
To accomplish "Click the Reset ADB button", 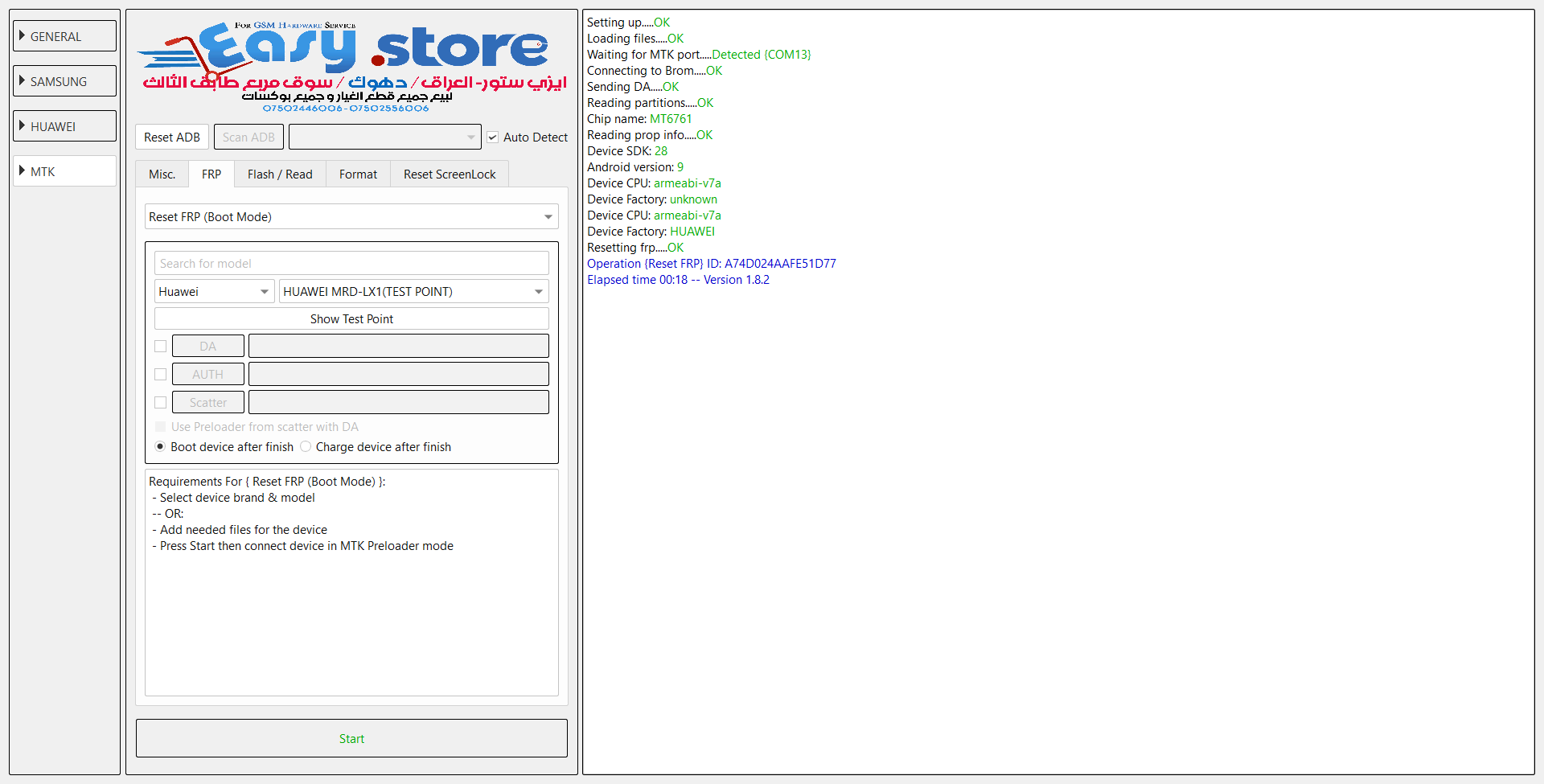I will click(172, 138).
